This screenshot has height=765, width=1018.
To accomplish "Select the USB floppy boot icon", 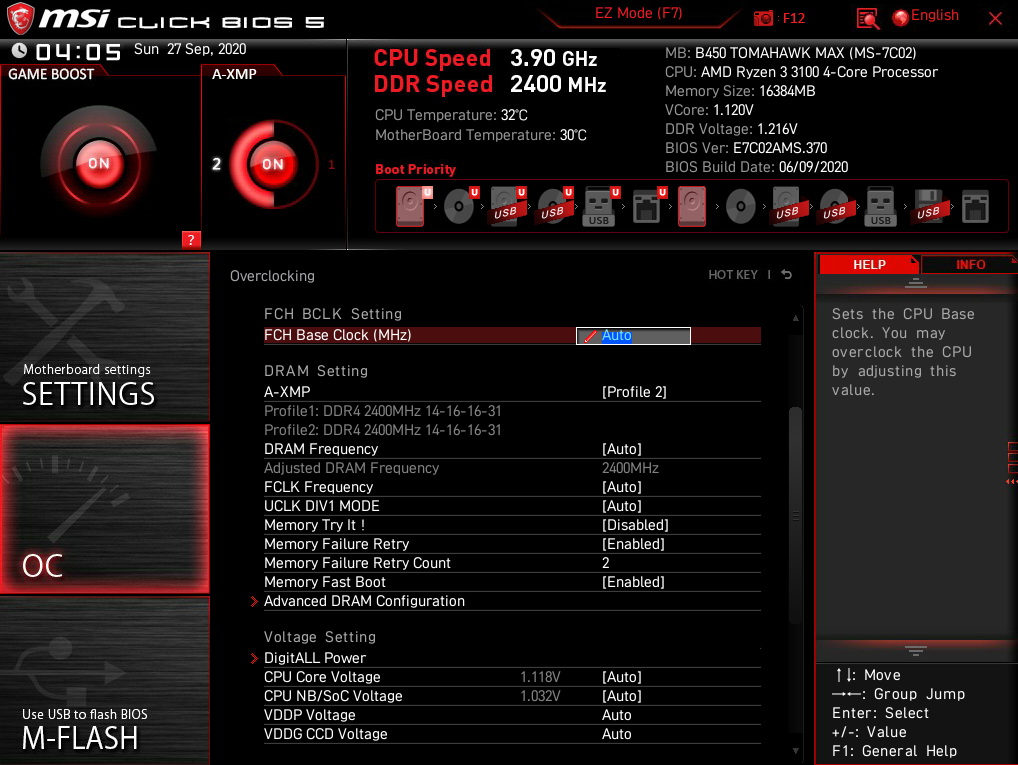I will point(928,207).
